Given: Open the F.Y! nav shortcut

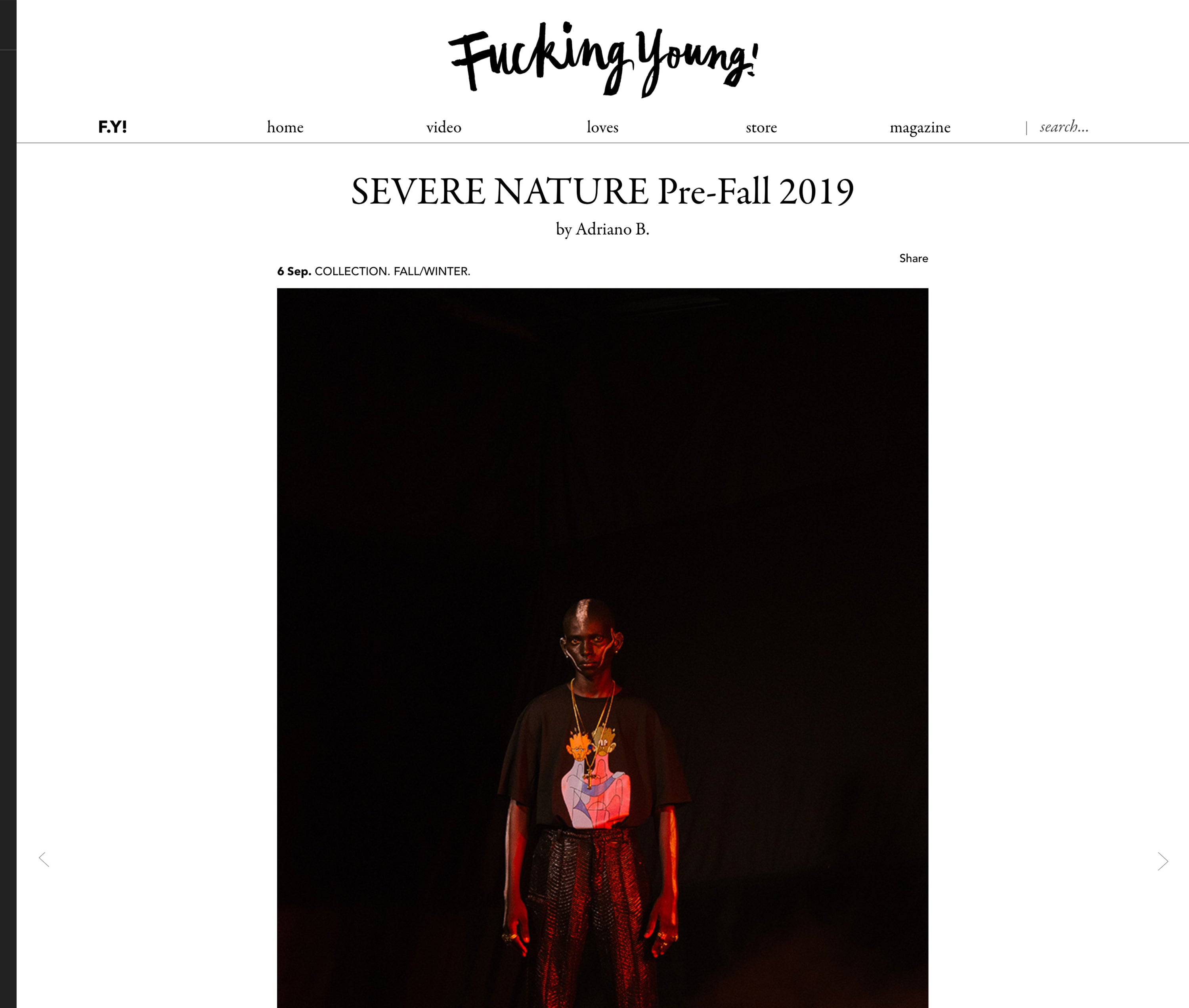Looking at the screenshot, I should pos(113,127).
